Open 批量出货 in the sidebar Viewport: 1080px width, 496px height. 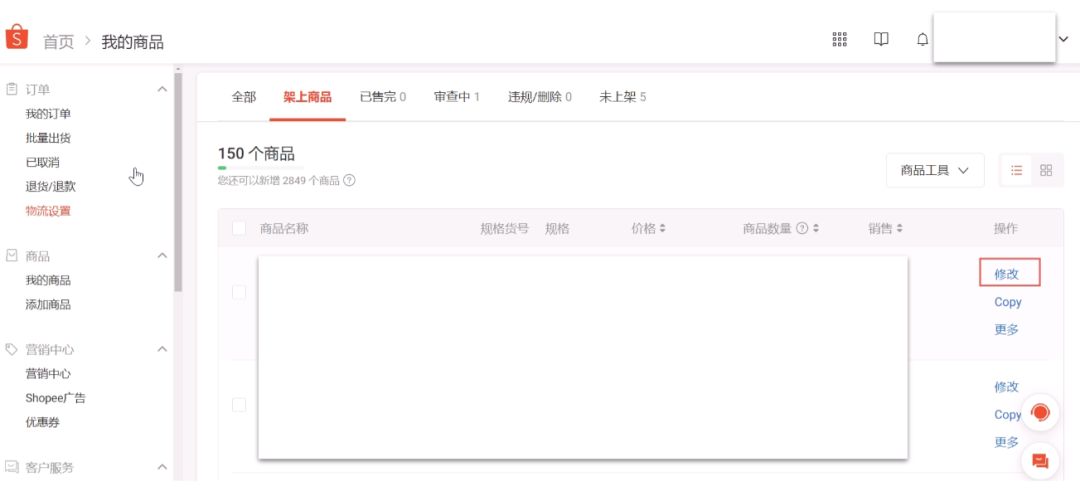[x=48, y=138]
